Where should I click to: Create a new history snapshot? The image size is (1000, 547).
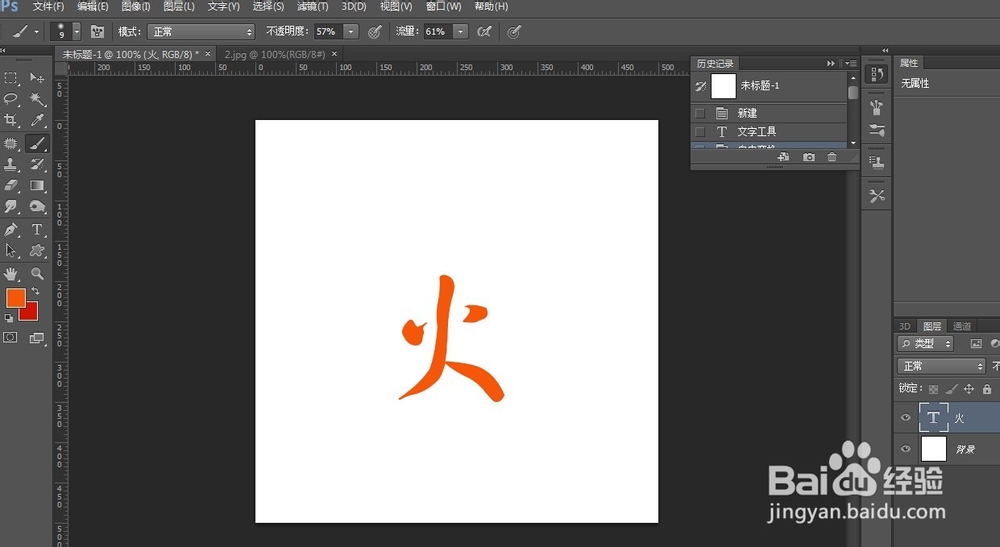tap(809, 157)
